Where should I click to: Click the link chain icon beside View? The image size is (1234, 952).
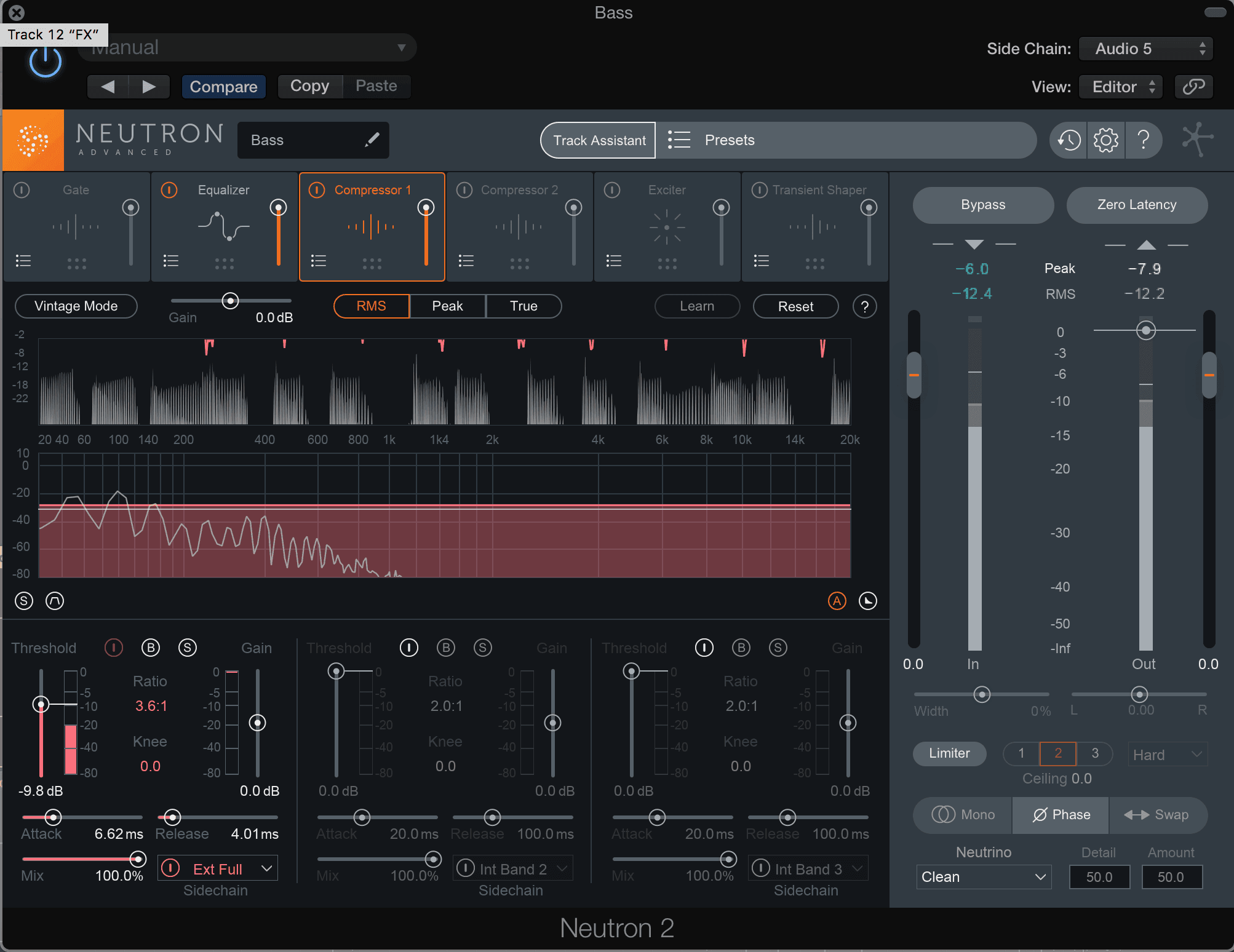pyautogui.click(x=1193, y=87)
